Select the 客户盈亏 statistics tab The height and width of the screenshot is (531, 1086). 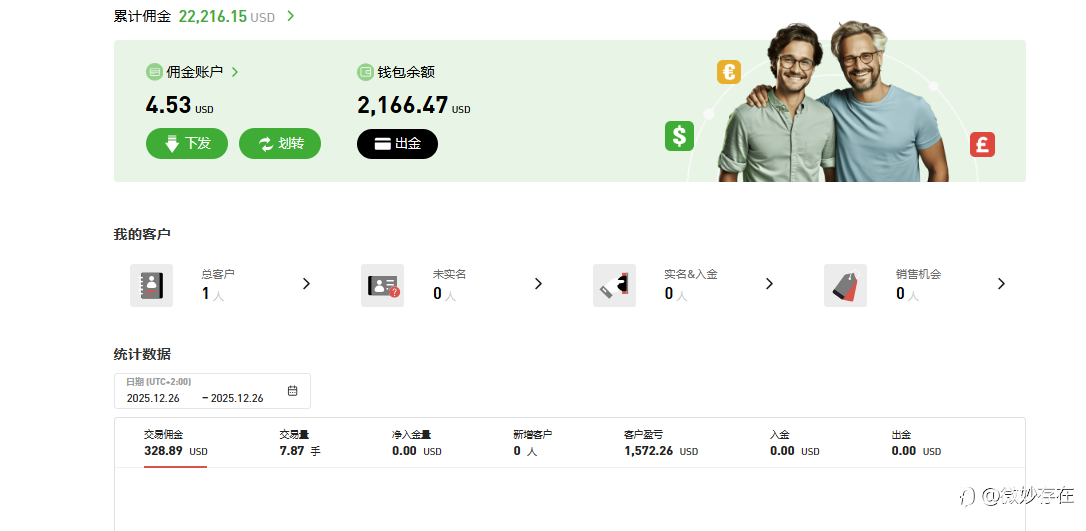pyautogui.click(x=661, y=443)
